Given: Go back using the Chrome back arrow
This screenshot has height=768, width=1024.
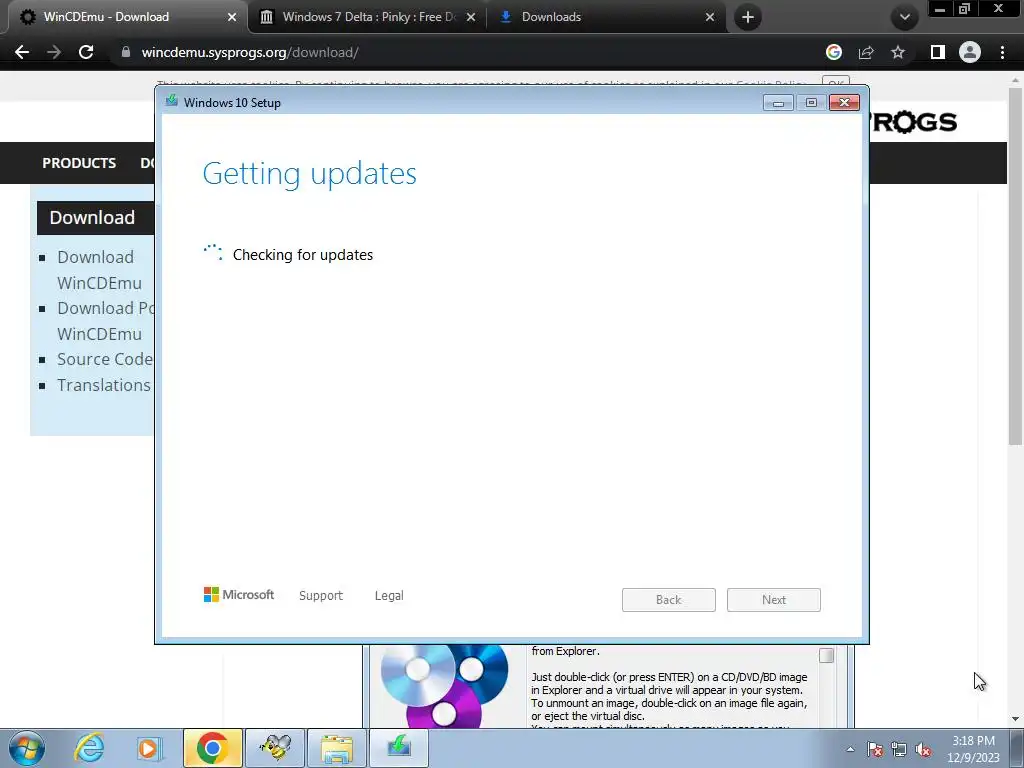Looking at the screenshot, I should 22,52.
